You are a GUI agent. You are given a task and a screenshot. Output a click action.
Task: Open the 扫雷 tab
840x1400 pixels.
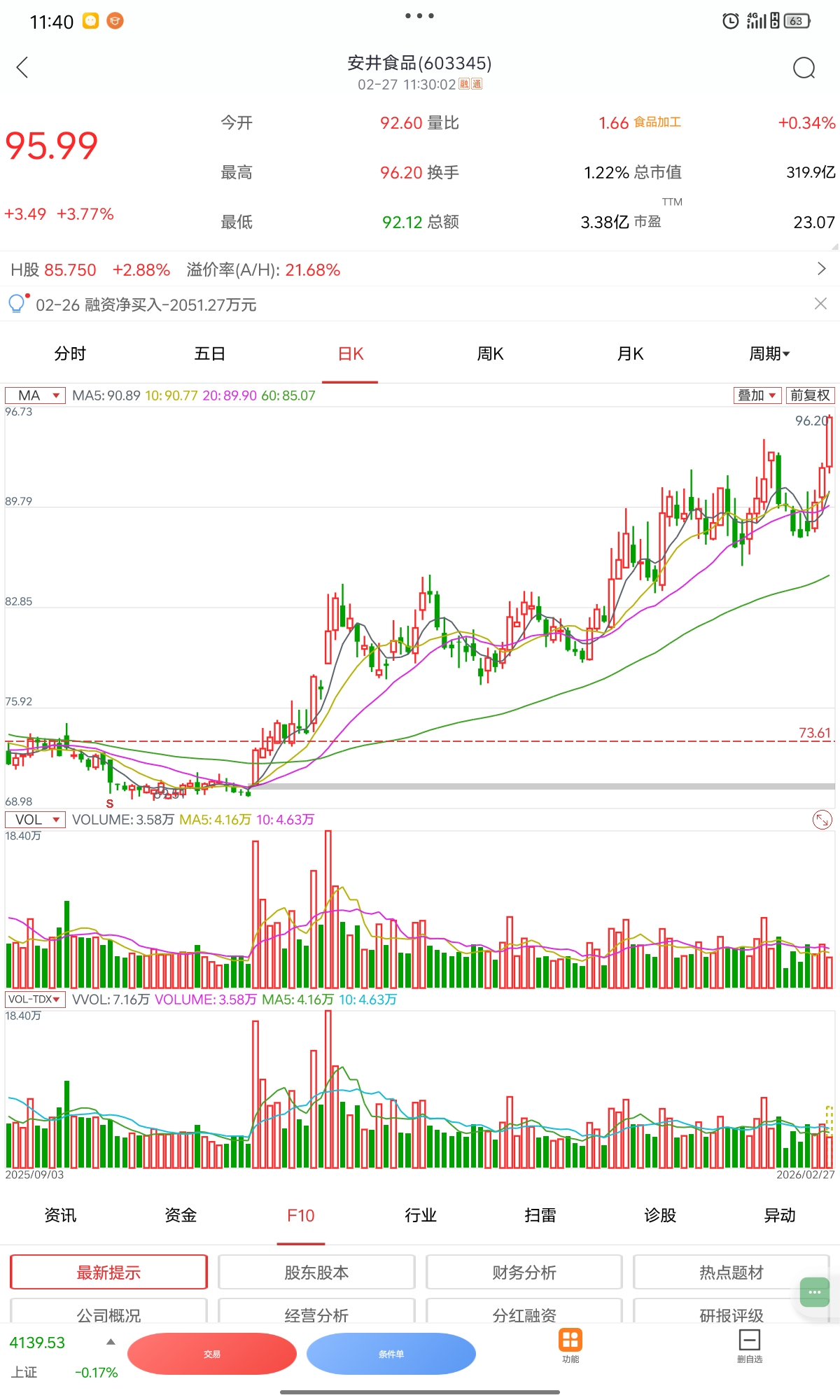point(540,1216)
